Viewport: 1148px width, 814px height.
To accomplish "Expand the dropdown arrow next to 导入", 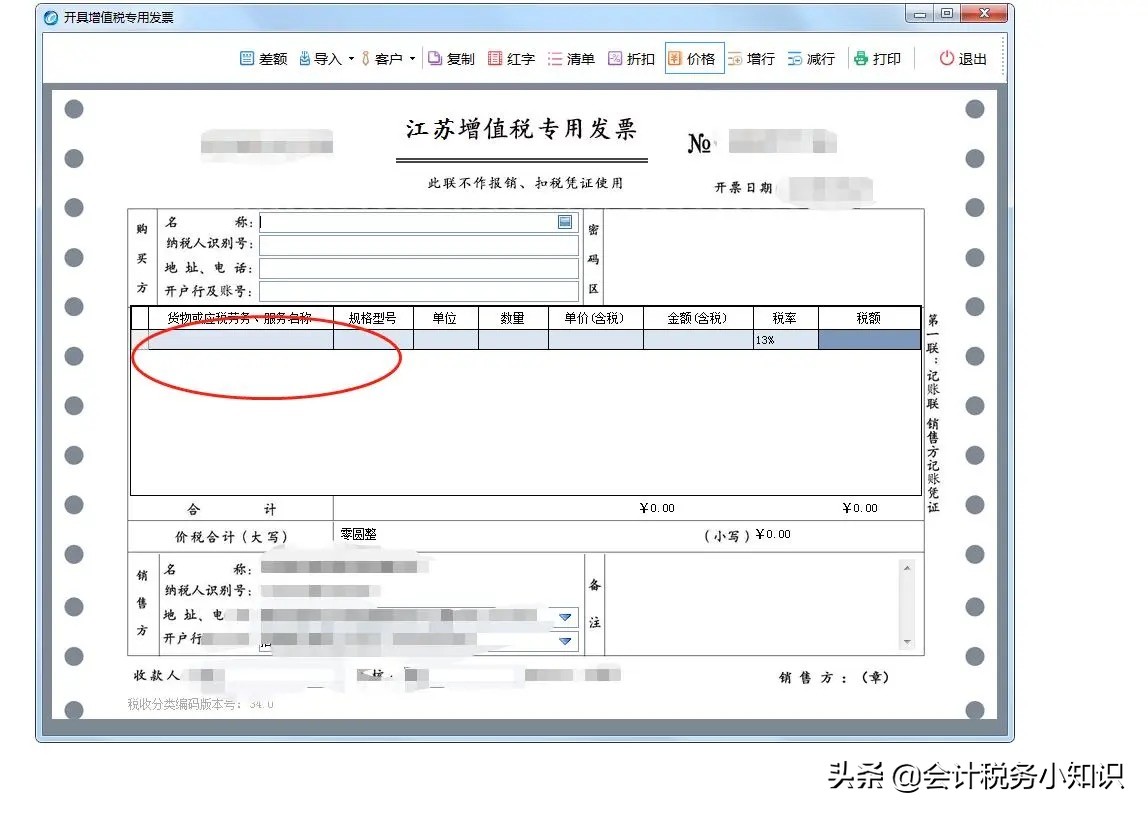I will point(349,58).
